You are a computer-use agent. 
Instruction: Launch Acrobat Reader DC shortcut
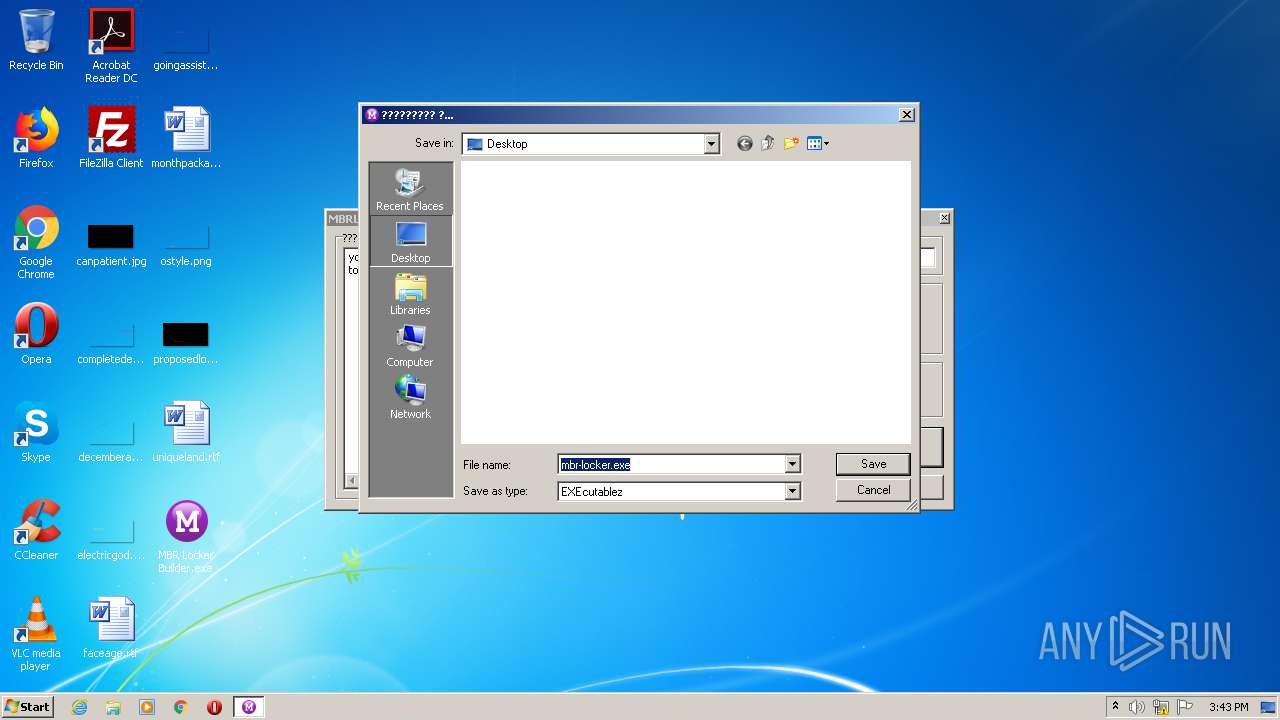coord(111,46)
